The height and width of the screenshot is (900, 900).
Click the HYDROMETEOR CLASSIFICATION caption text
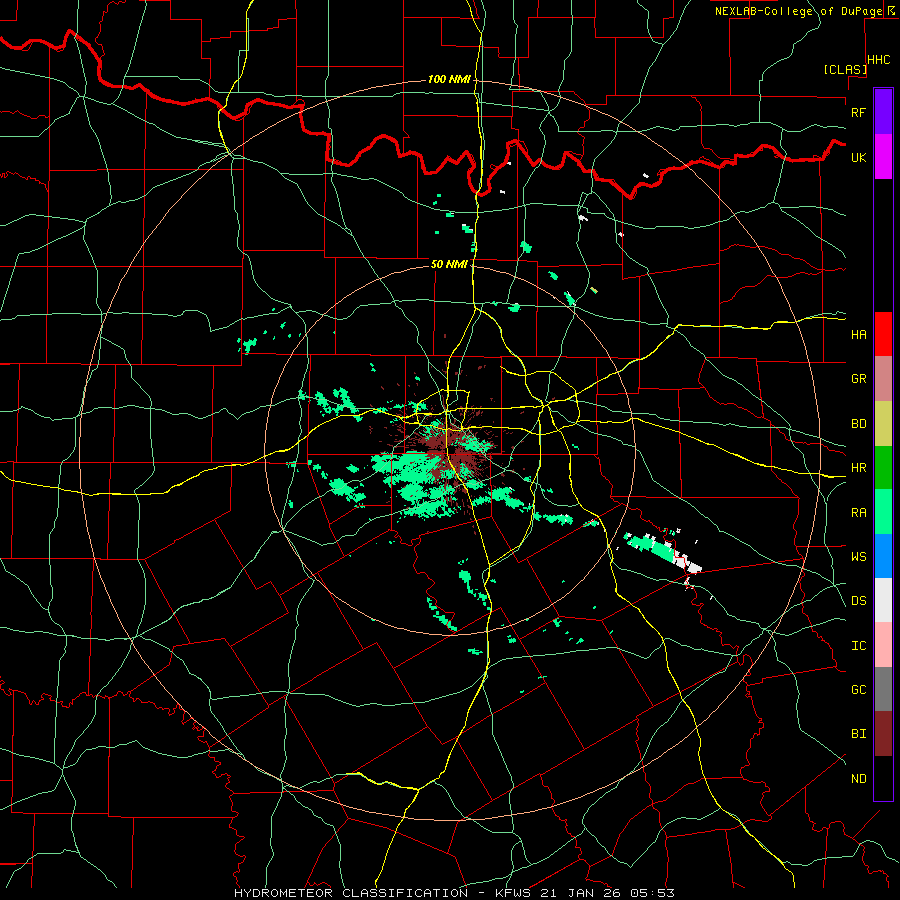click(x=351, y=893)
